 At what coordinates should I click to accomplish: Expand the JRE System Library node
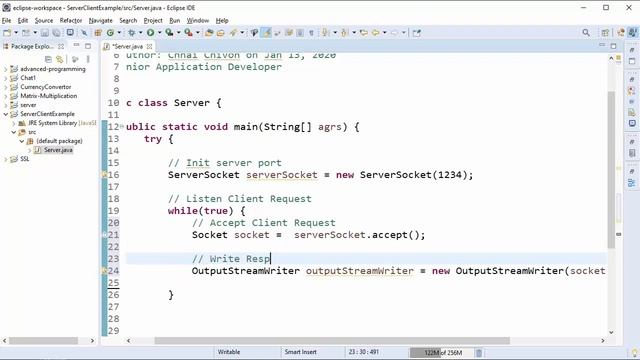[x=13, y=123]
